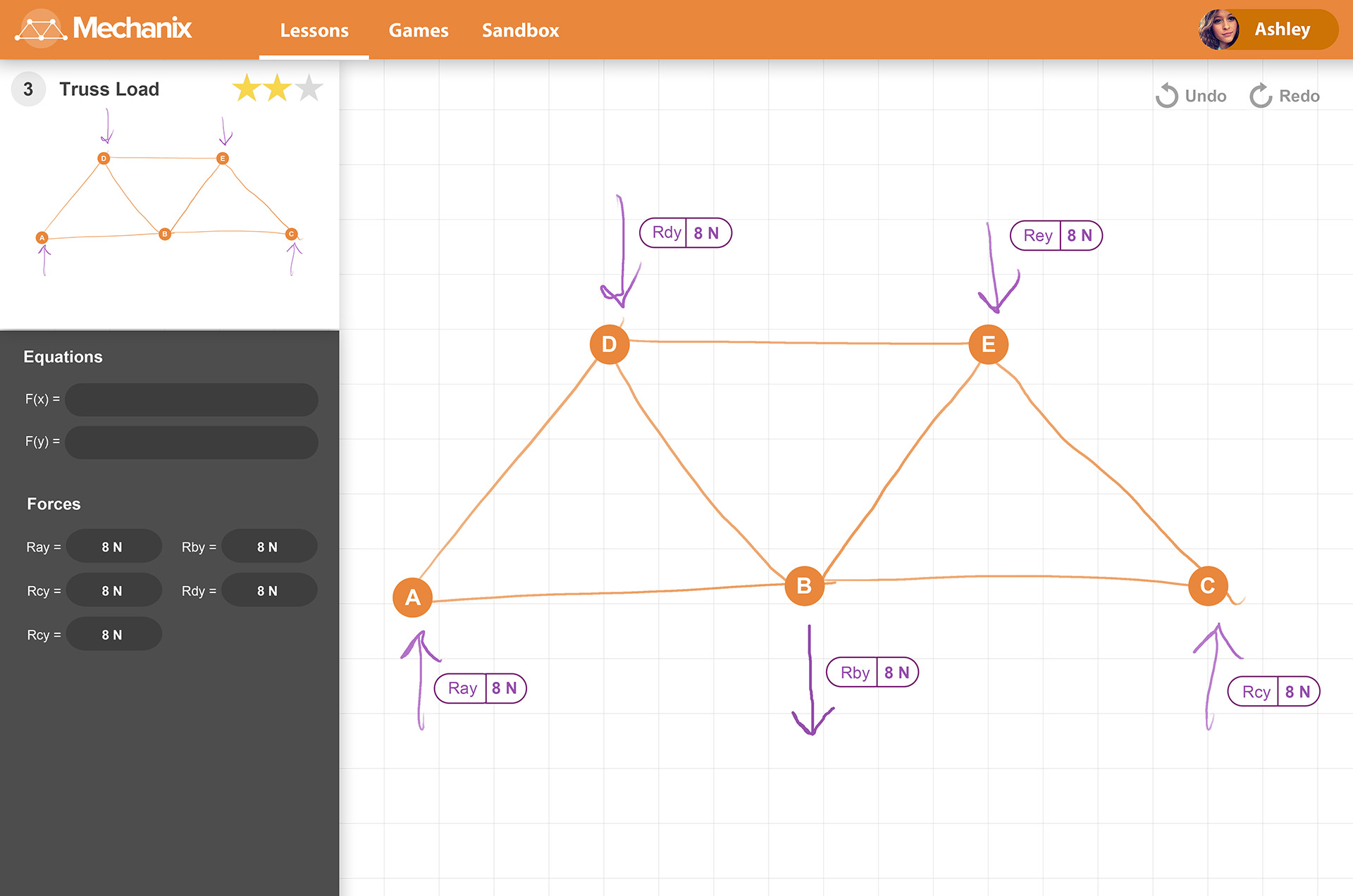Select node C on the truss

(1208, 585)
